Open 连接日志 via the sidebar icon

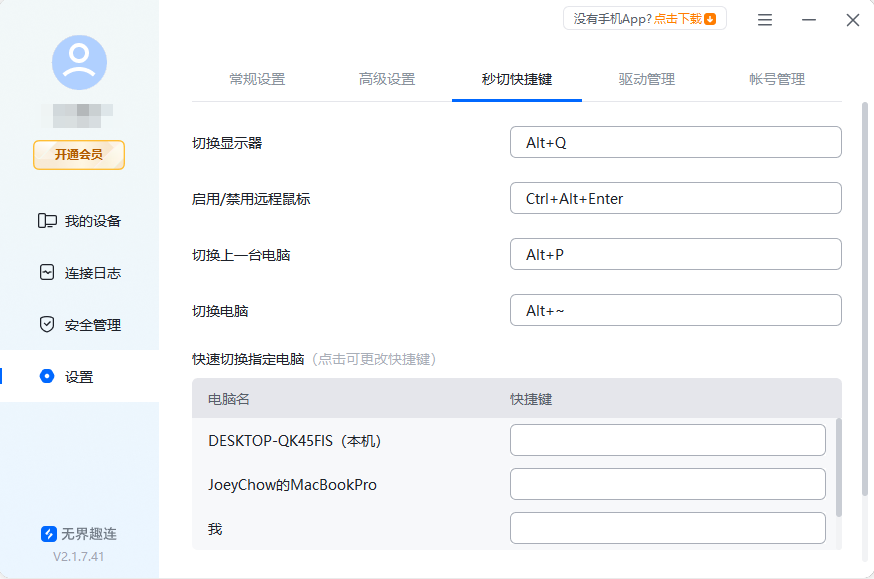tap(47, 273)
